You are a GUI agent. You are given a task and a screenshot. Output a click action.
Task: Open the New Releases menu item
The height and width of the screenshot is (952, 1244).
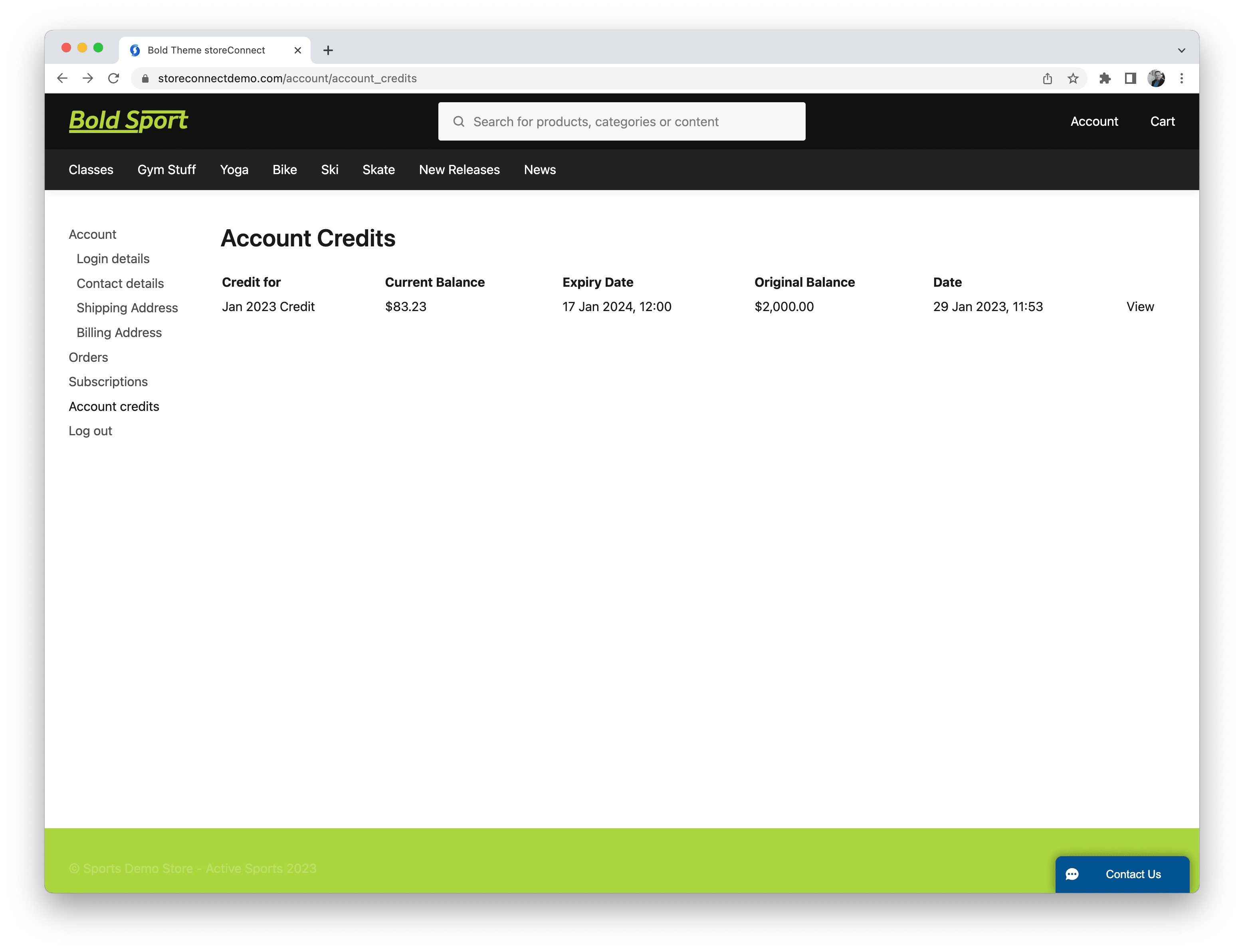coord(460,169)
